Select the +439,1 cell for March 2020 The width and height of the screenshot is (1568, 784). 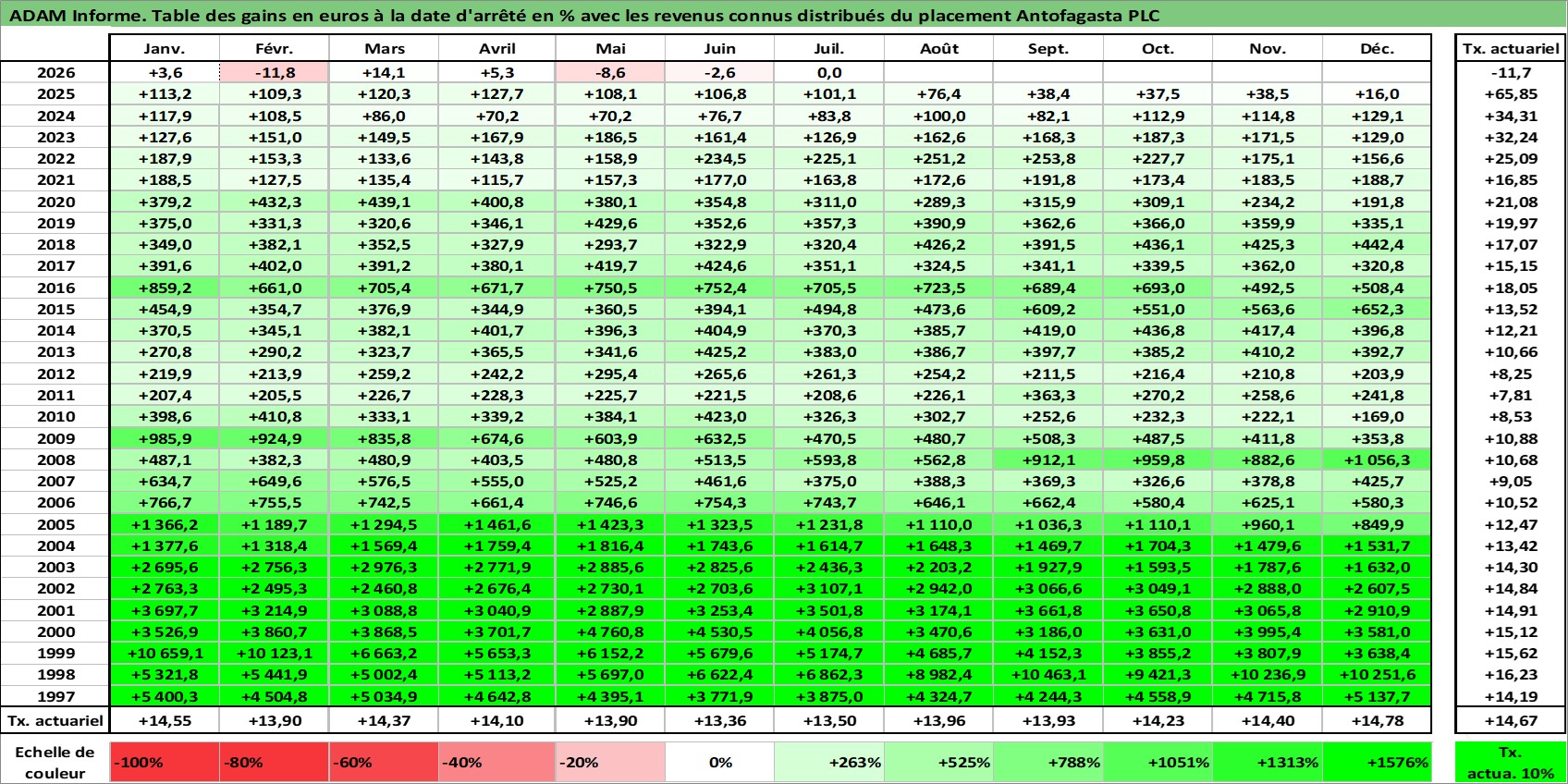384,202
